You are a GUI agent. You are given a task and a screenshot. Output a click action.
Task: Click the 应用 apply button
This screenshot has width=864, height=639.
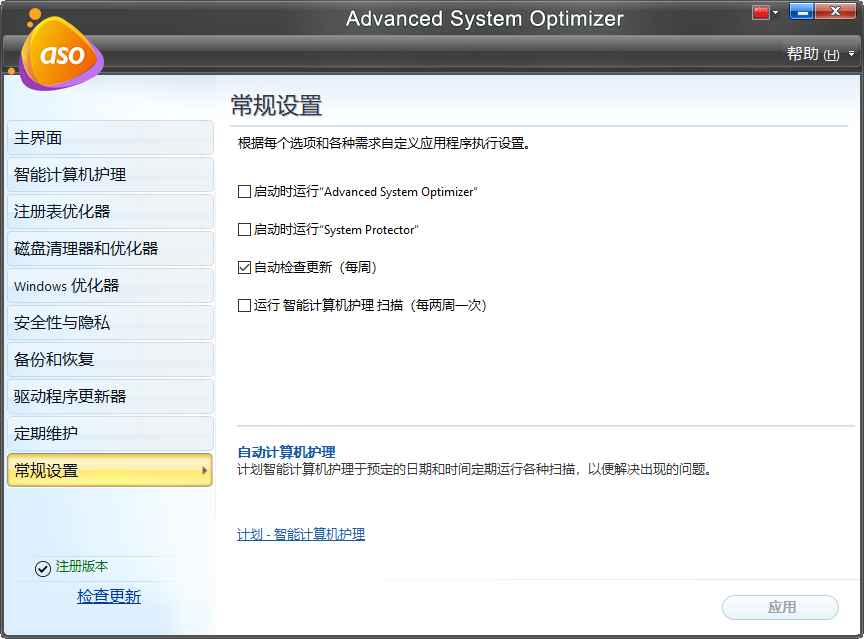780,607
